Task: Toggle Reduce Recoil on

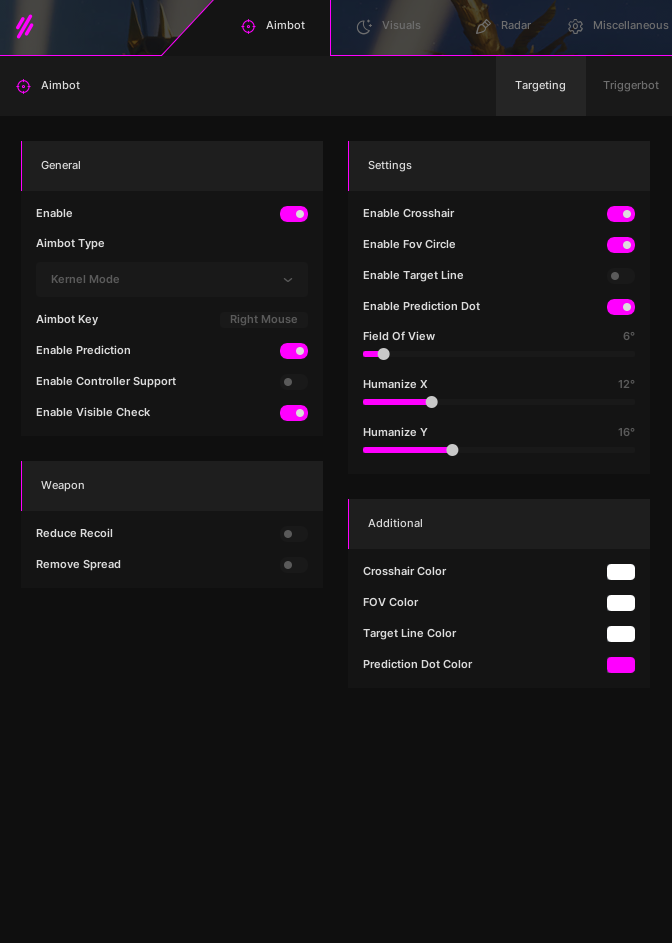Action: [294, 534]
